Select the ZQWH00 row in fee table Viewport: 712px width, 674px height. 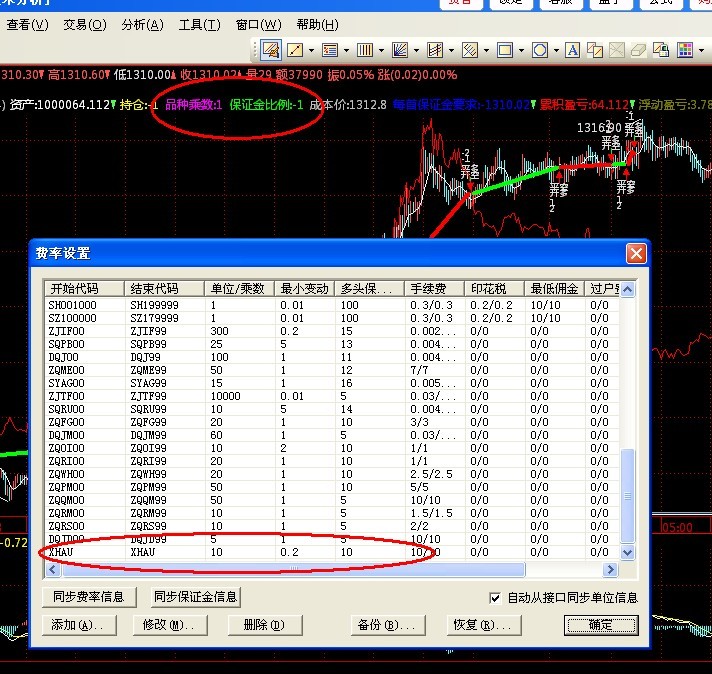tap(332, 474)
